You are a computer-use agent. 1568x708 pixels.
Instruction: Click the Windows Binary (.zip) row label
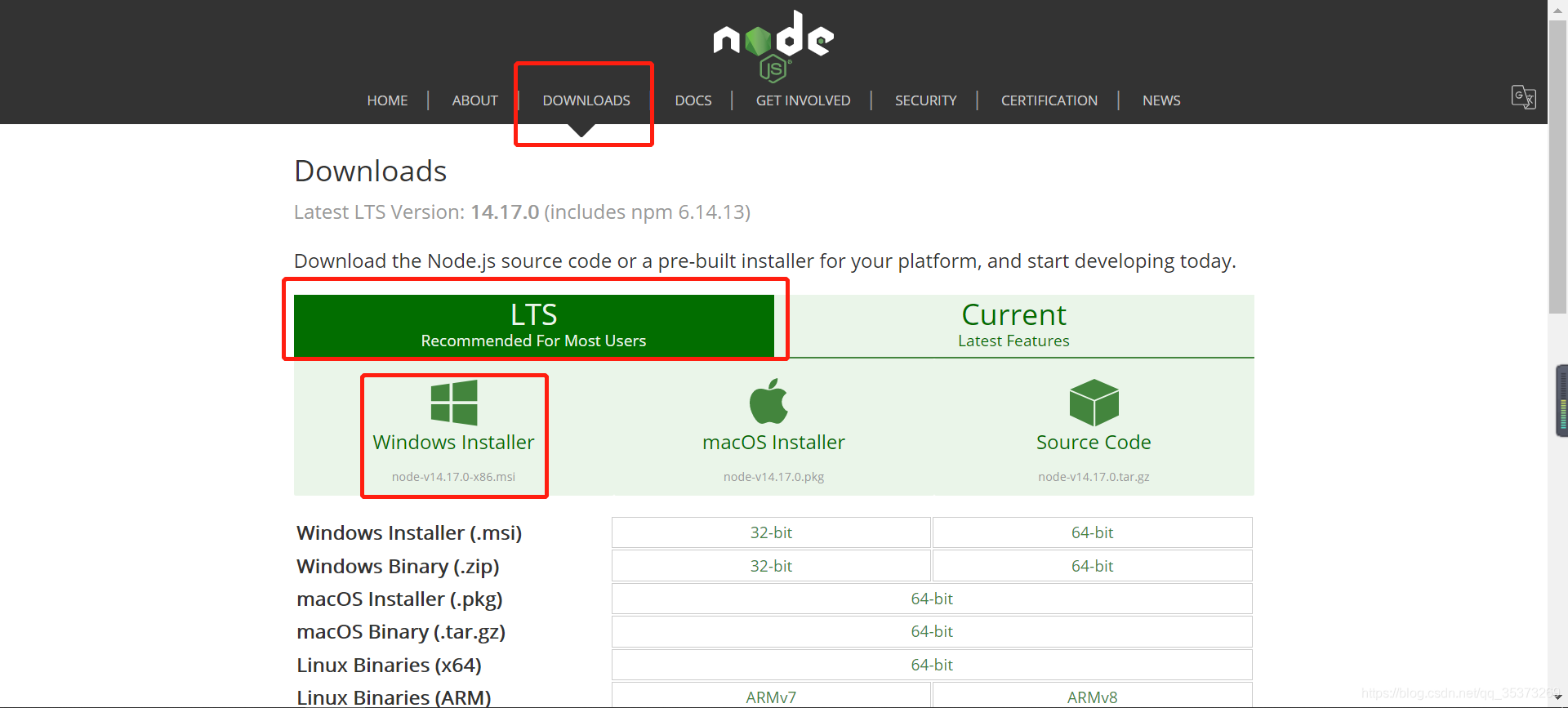(398, 567)
